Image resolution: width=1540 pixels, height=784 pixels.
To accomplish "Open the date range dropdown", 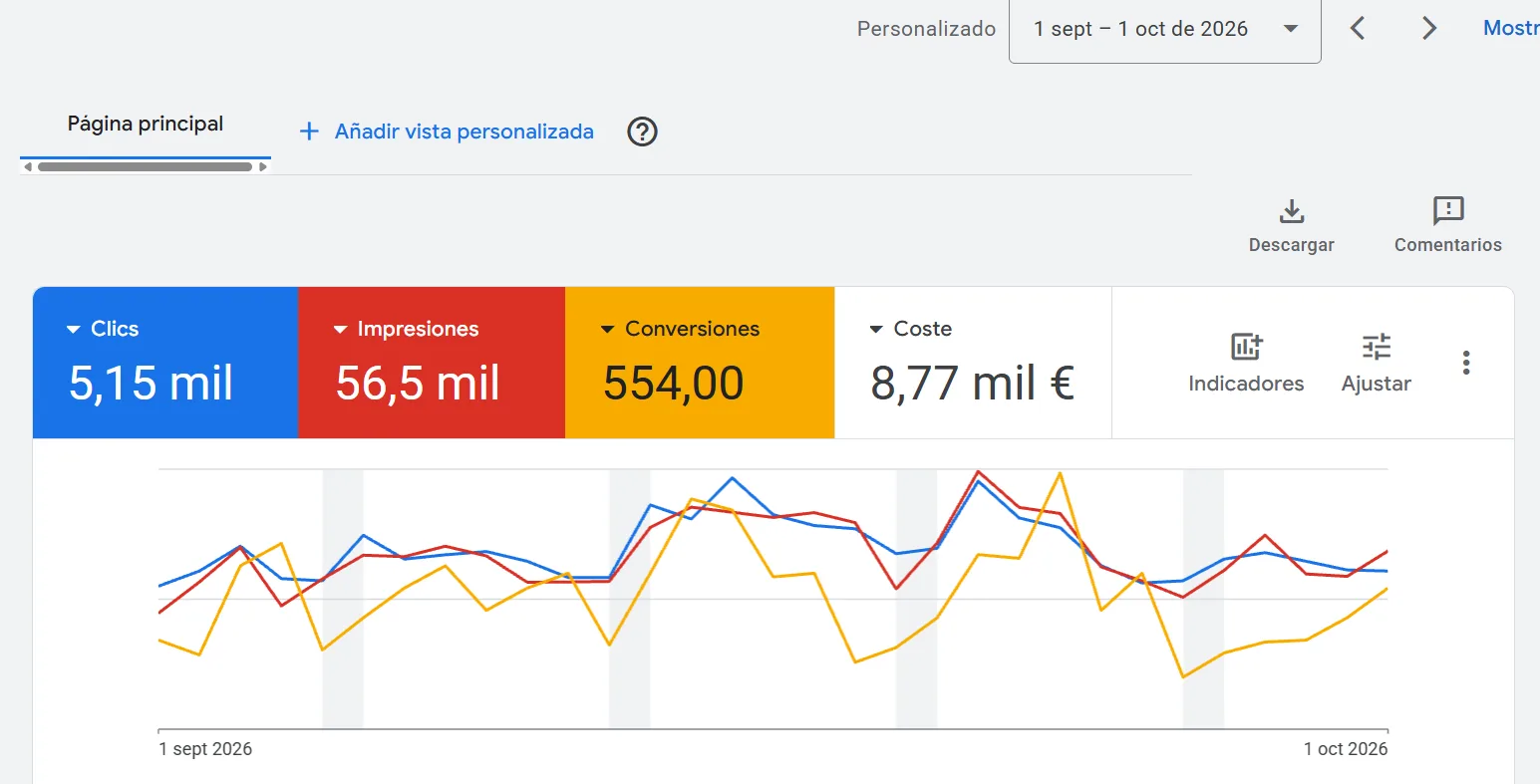I will coord(1165,30).
